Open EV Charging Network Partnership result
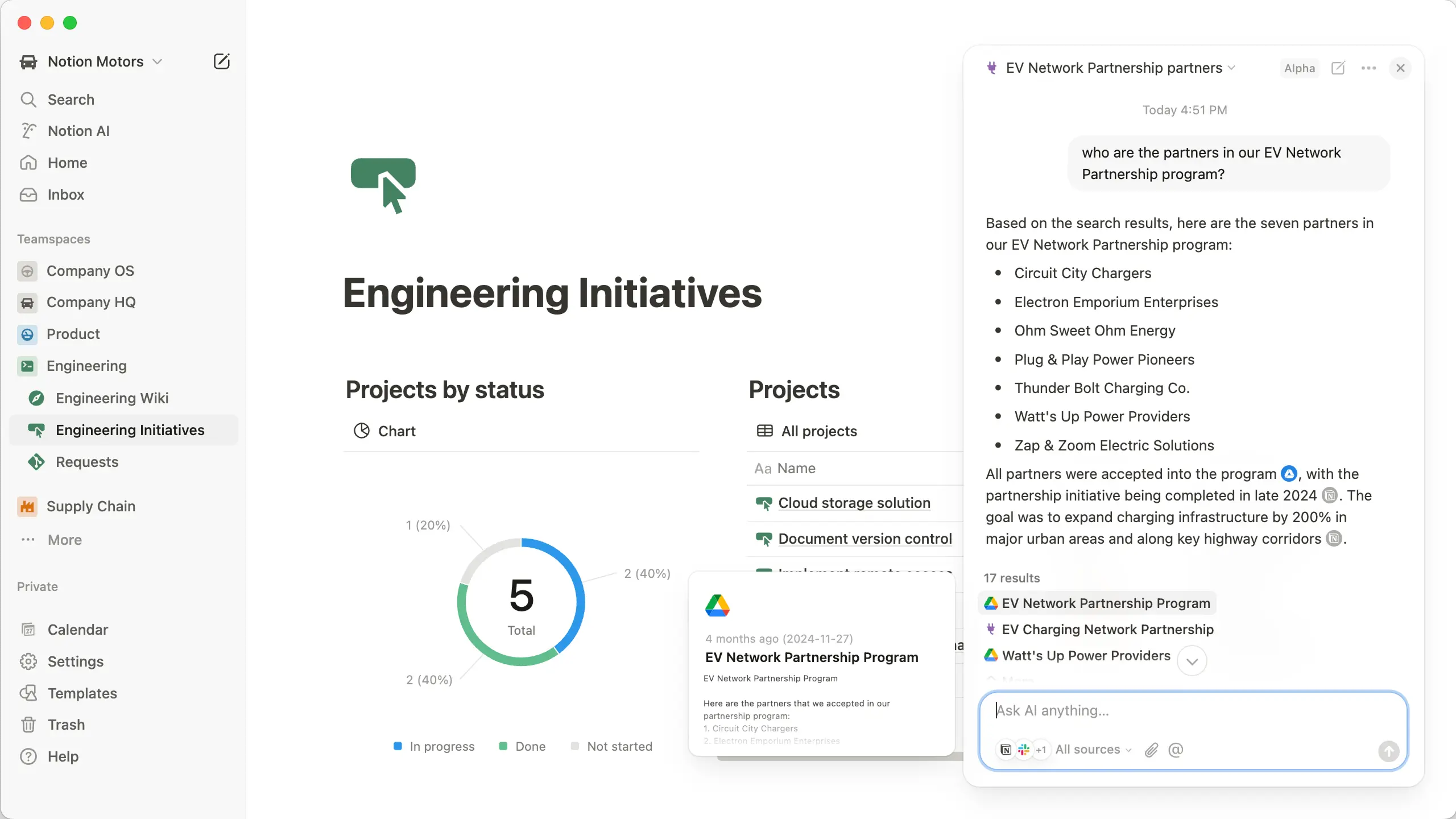The width and height of the screenshot is (1456, 819). [1107, 630]
